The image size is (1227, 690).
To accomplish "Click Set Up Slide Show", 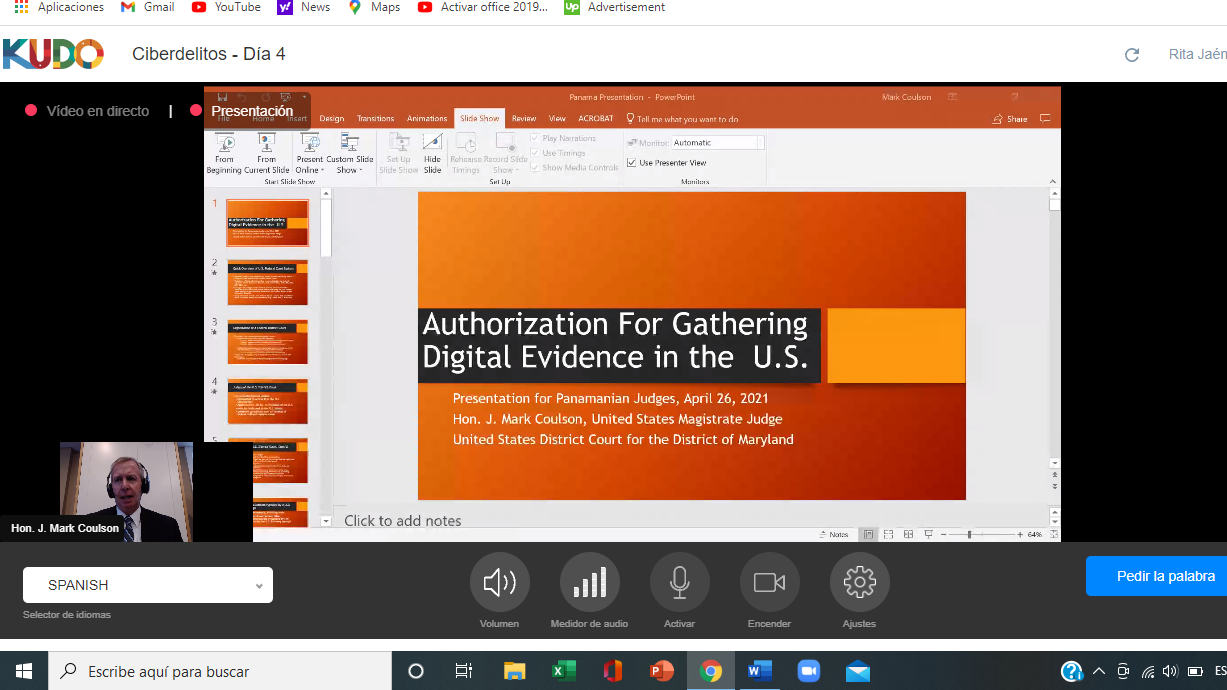I will 398,153.
